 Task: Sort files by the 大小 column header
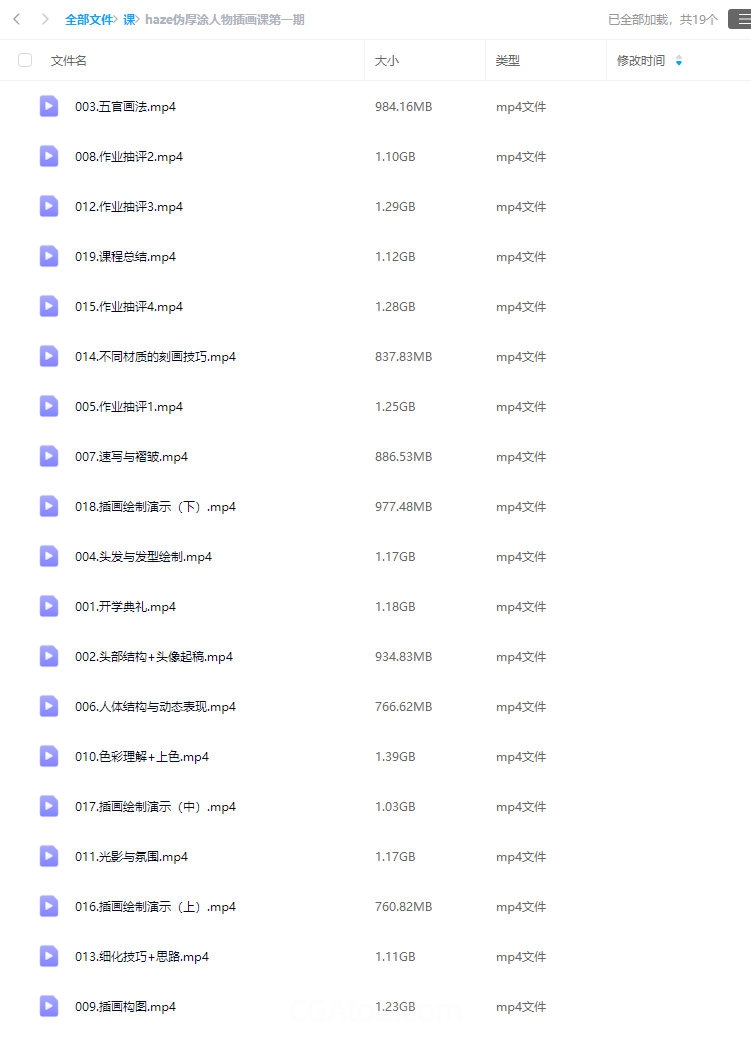[387, 61]
